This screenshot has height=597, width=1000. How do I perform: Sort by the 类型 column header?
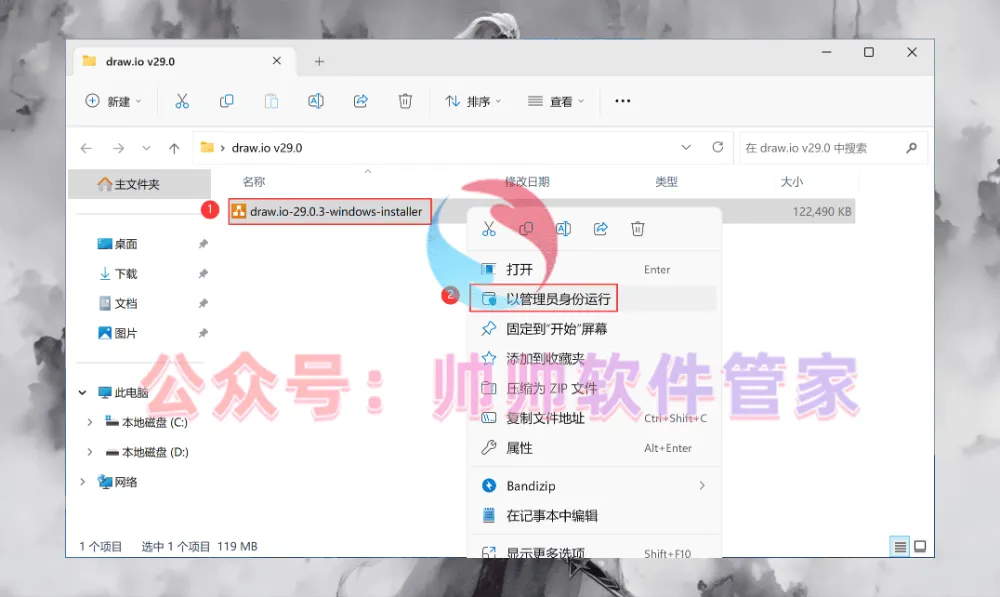point(666,182)
